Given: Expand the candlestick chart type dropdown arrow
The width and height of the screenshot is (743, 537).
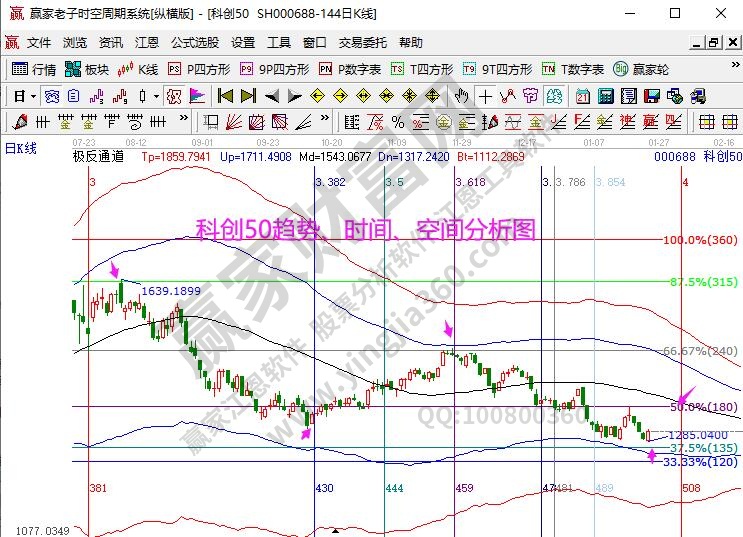Looking at the screenshot, I should click(156, 96).
